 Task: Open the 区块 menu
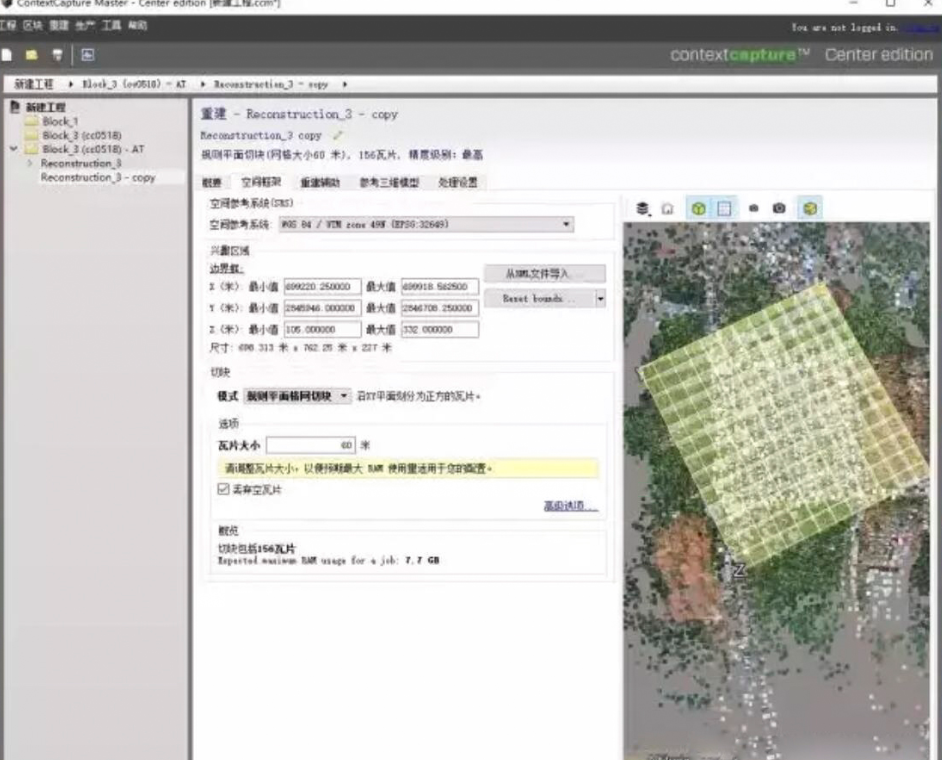pos(32,25)
